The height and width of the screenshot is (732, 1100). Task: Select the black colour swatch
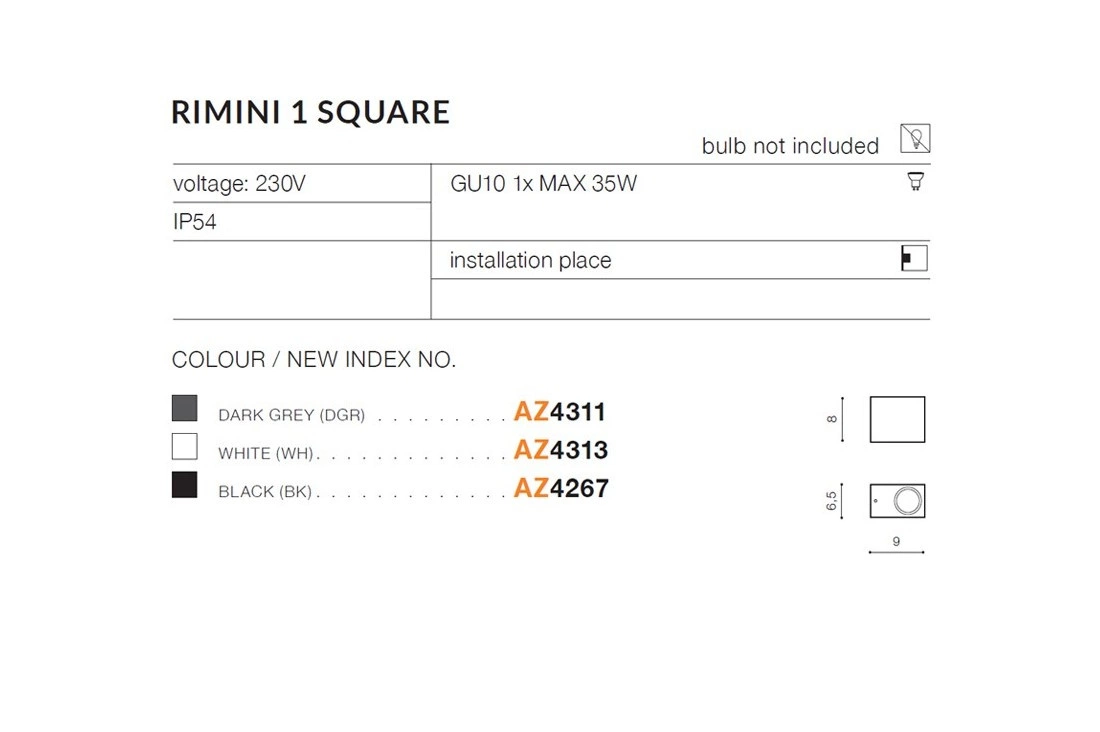click(185, 486)
